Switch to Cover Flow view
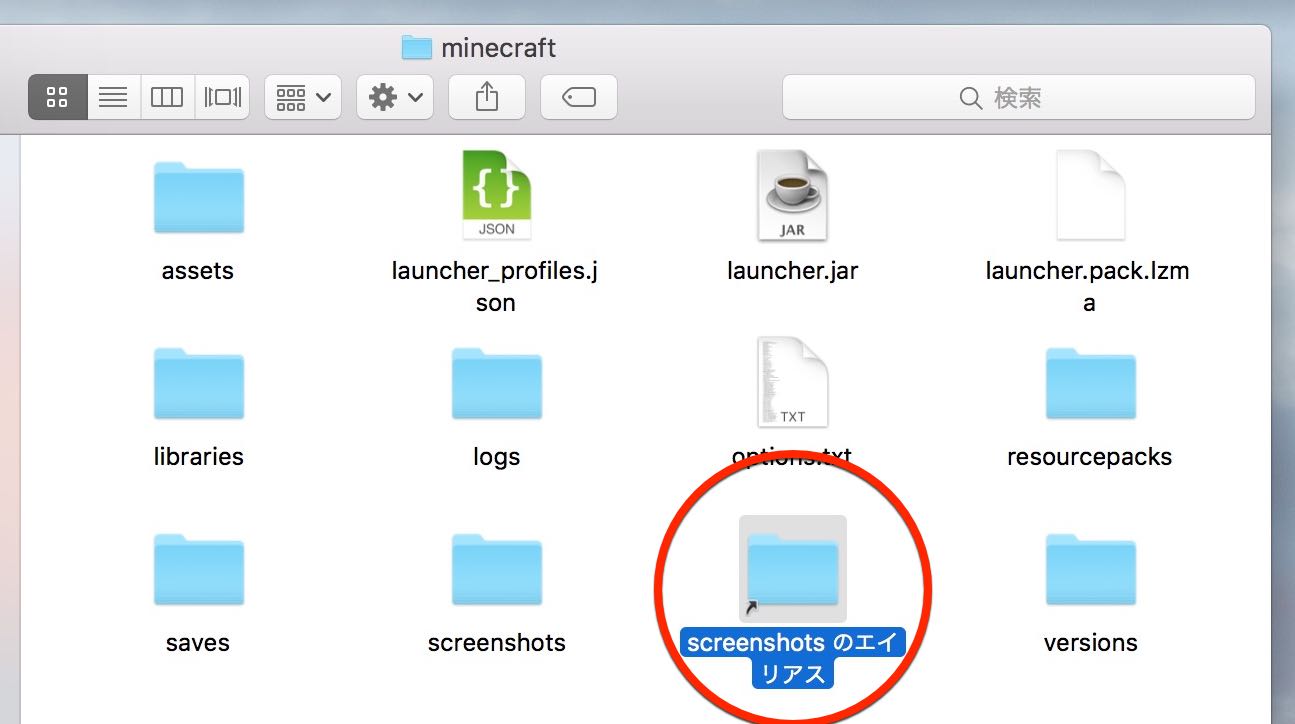The image size is (1295, 724). (222, 97)
